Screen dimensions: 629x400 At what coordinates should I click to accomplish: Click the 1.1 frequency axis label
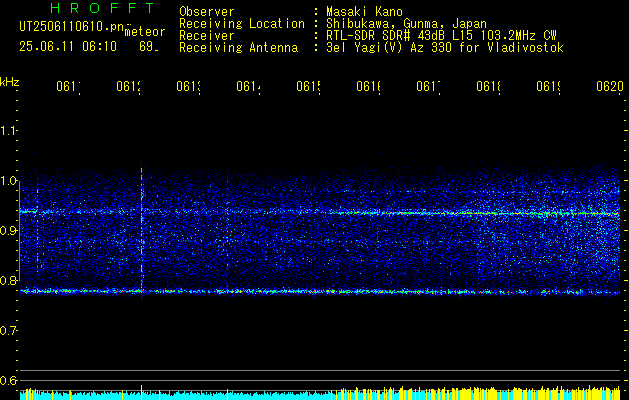[9, 130]
